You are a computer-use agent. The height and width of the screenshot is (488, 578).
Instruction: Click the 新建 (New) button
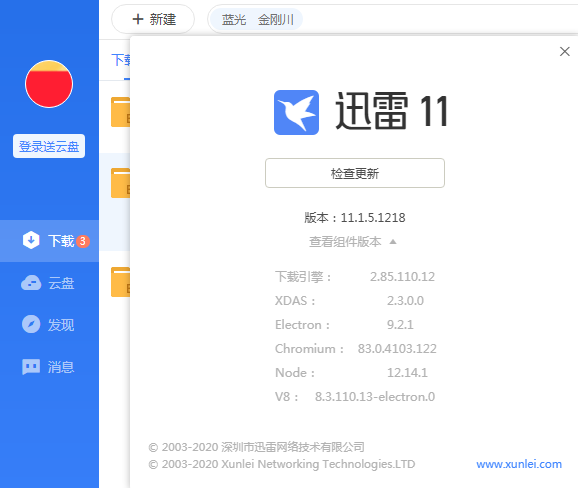click(x=153, y=19)
